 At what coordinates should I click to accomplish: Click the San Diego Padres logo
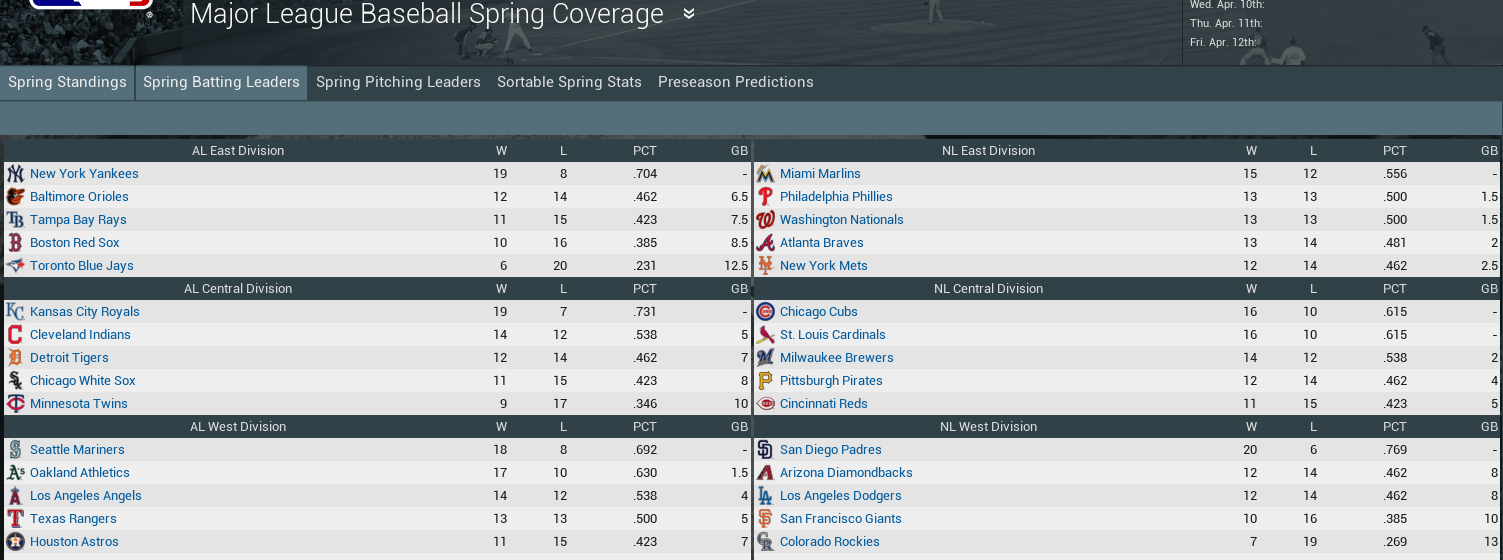(x=765, y=450)
